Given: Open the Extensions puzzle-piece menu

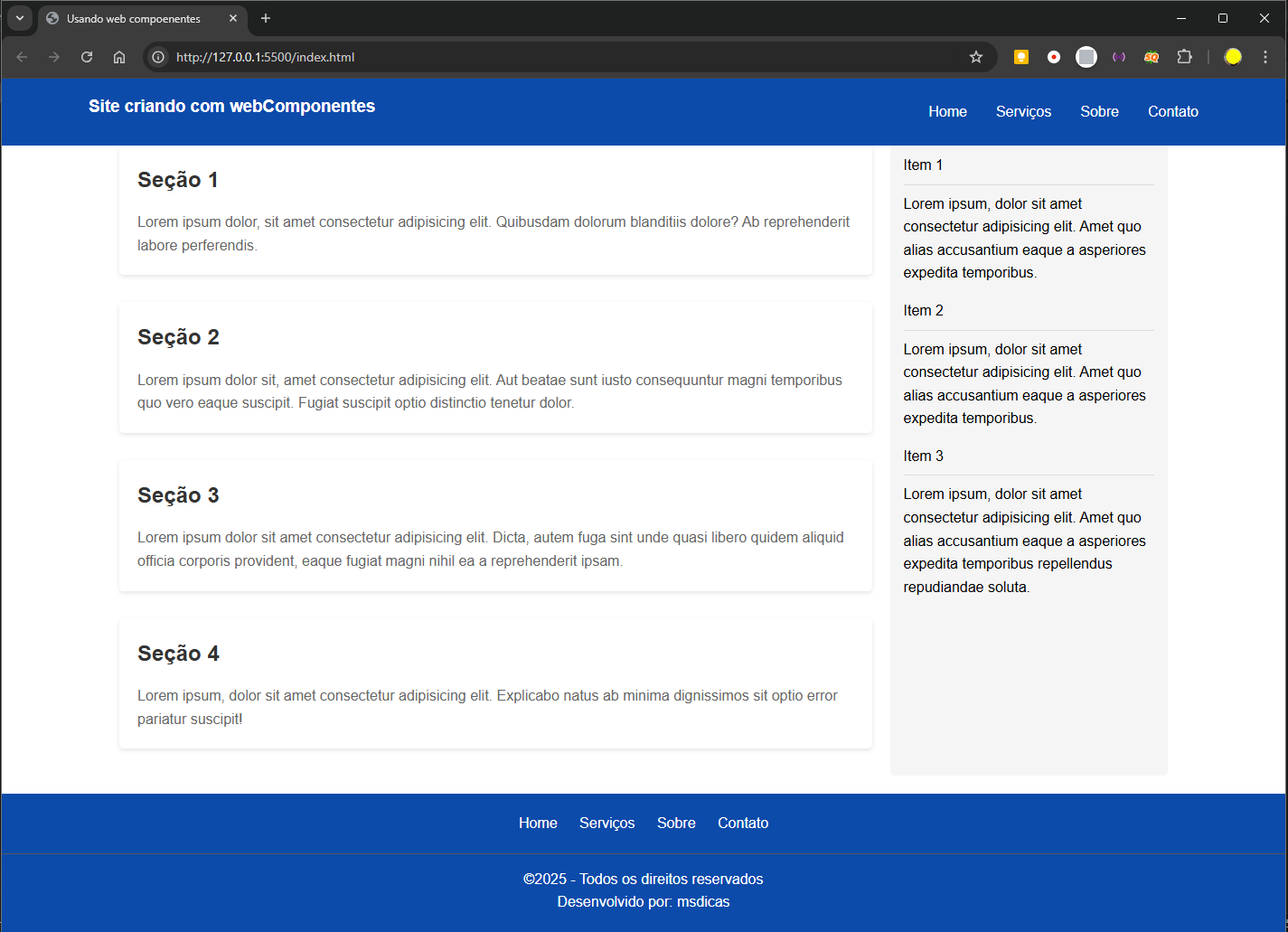Looking at the screenshot, I should [1184, 57].
